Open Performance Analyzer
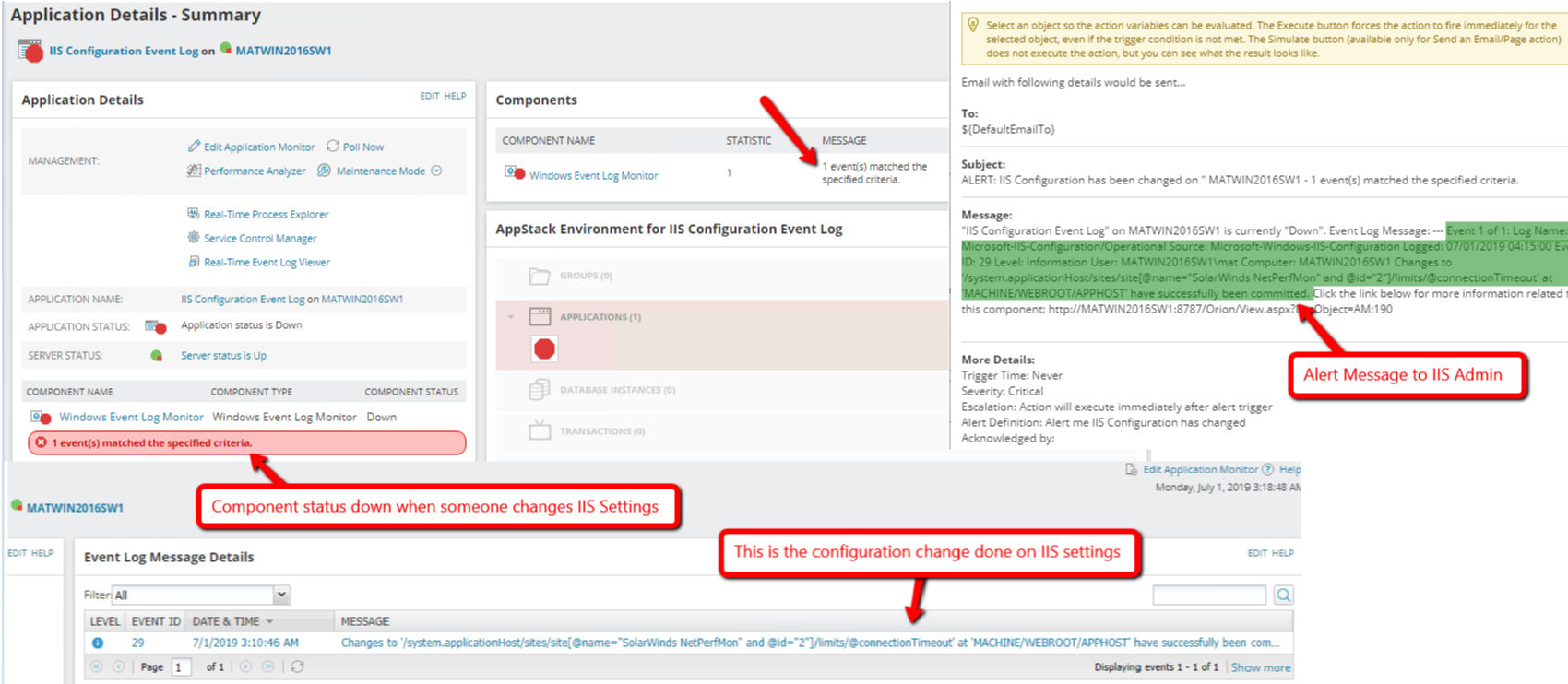This screenshot has height=684, width=1568. pyautogui.click(x=255, y=171)
